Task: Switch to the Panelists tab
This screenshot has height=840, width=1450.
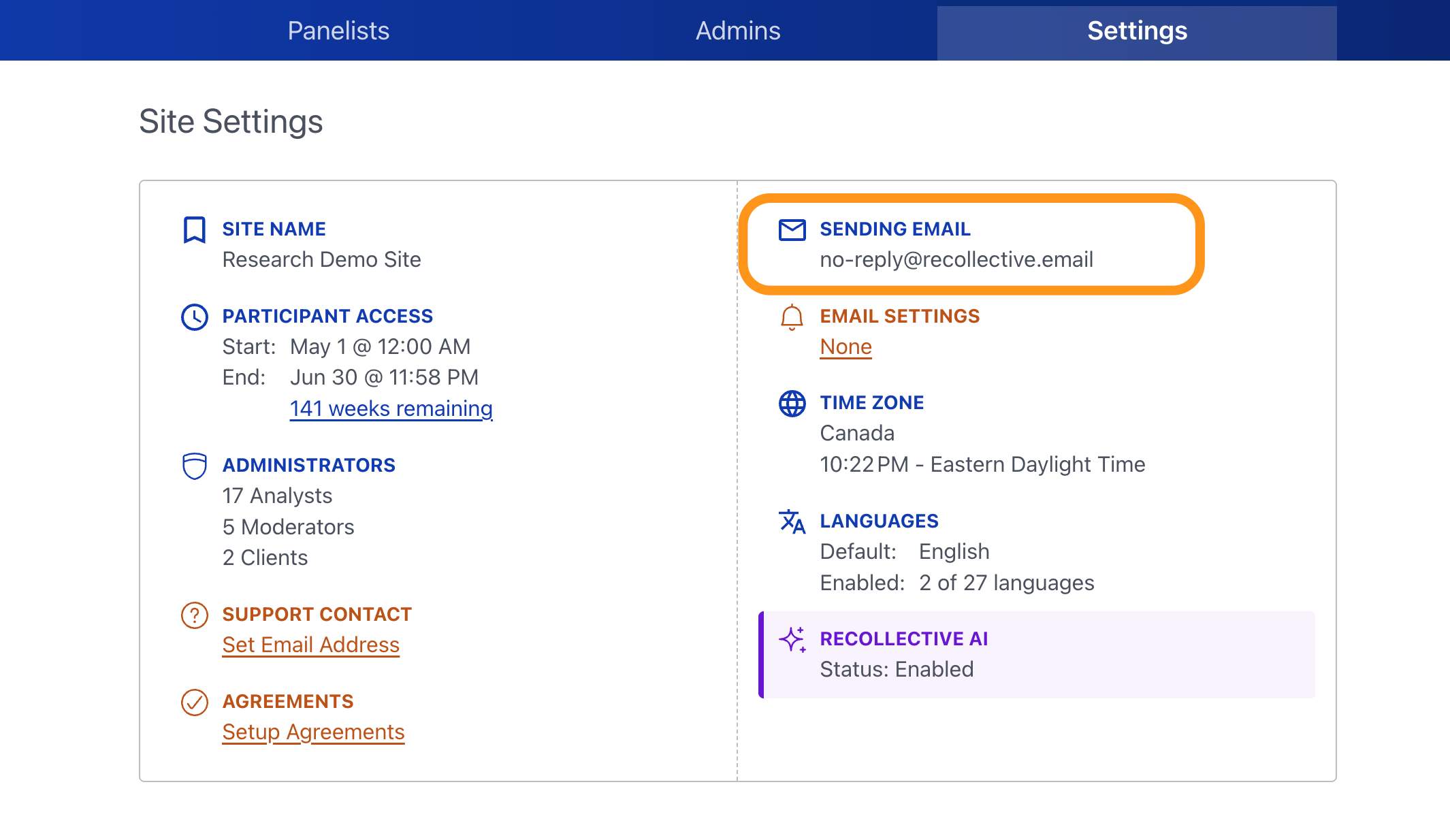Action: (338, 31)
